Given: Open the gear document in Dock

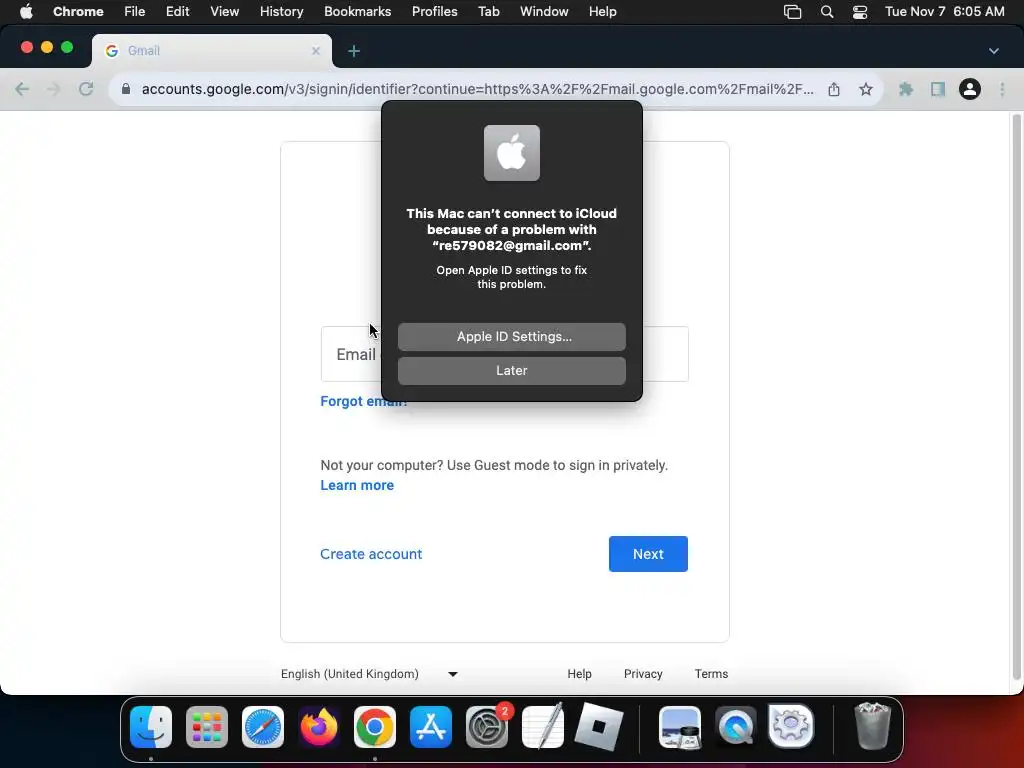Looking at the screenshot, I should click(x=792, y=726).
